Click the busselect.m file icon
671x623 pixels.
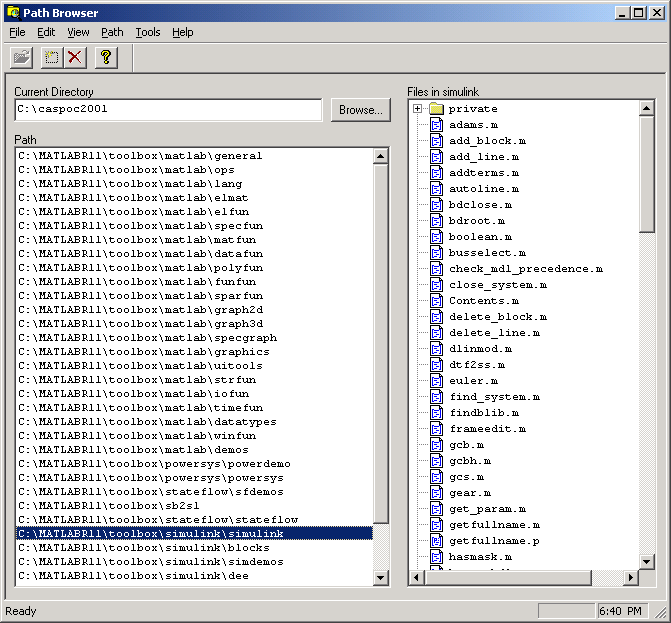click(x=436, y=253)
